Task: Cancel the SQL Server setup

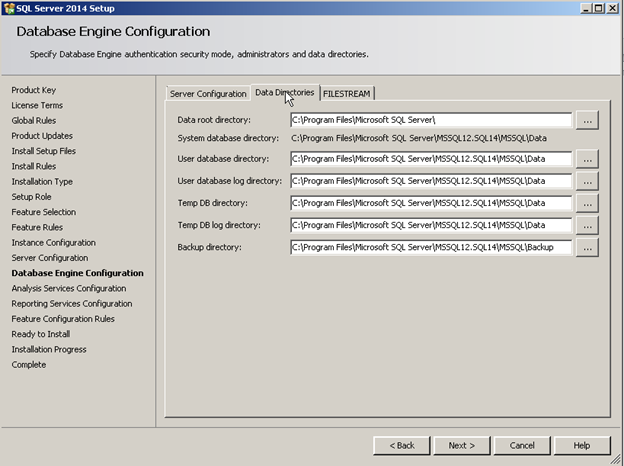Action: pos(522,445)
